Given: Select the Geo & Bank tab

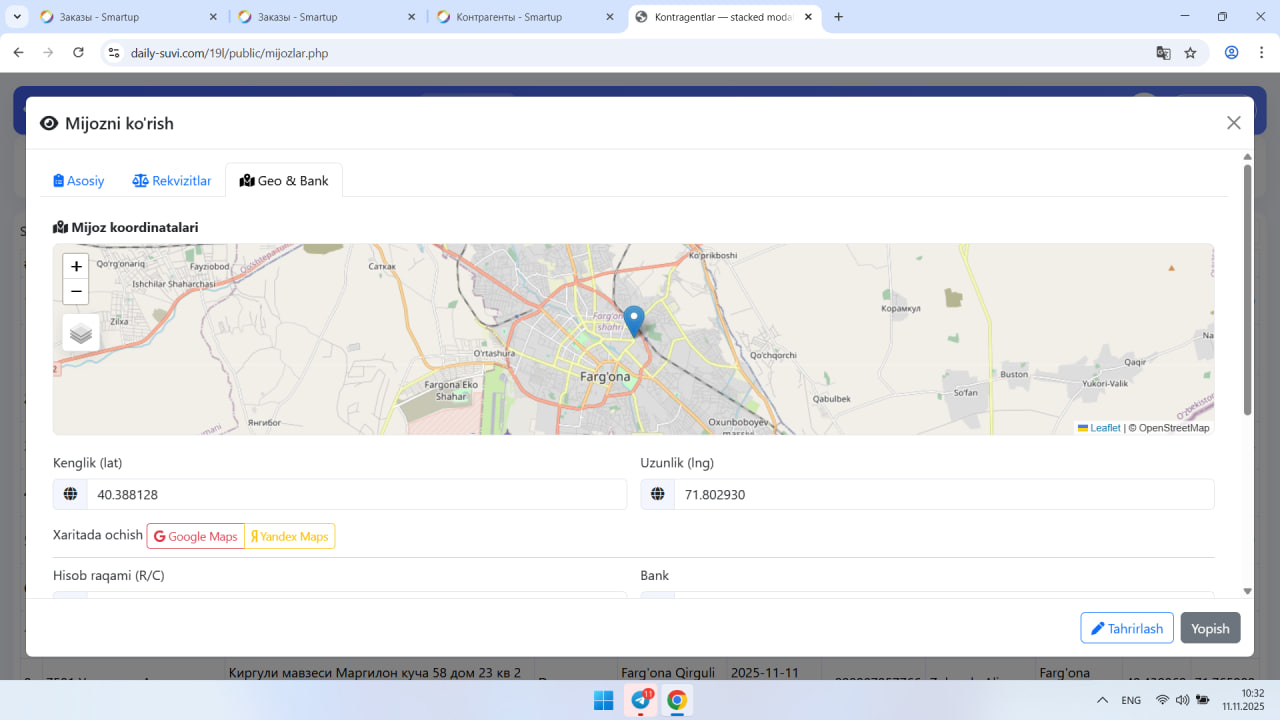Looking at the screenshot, I should click(284, 181).
